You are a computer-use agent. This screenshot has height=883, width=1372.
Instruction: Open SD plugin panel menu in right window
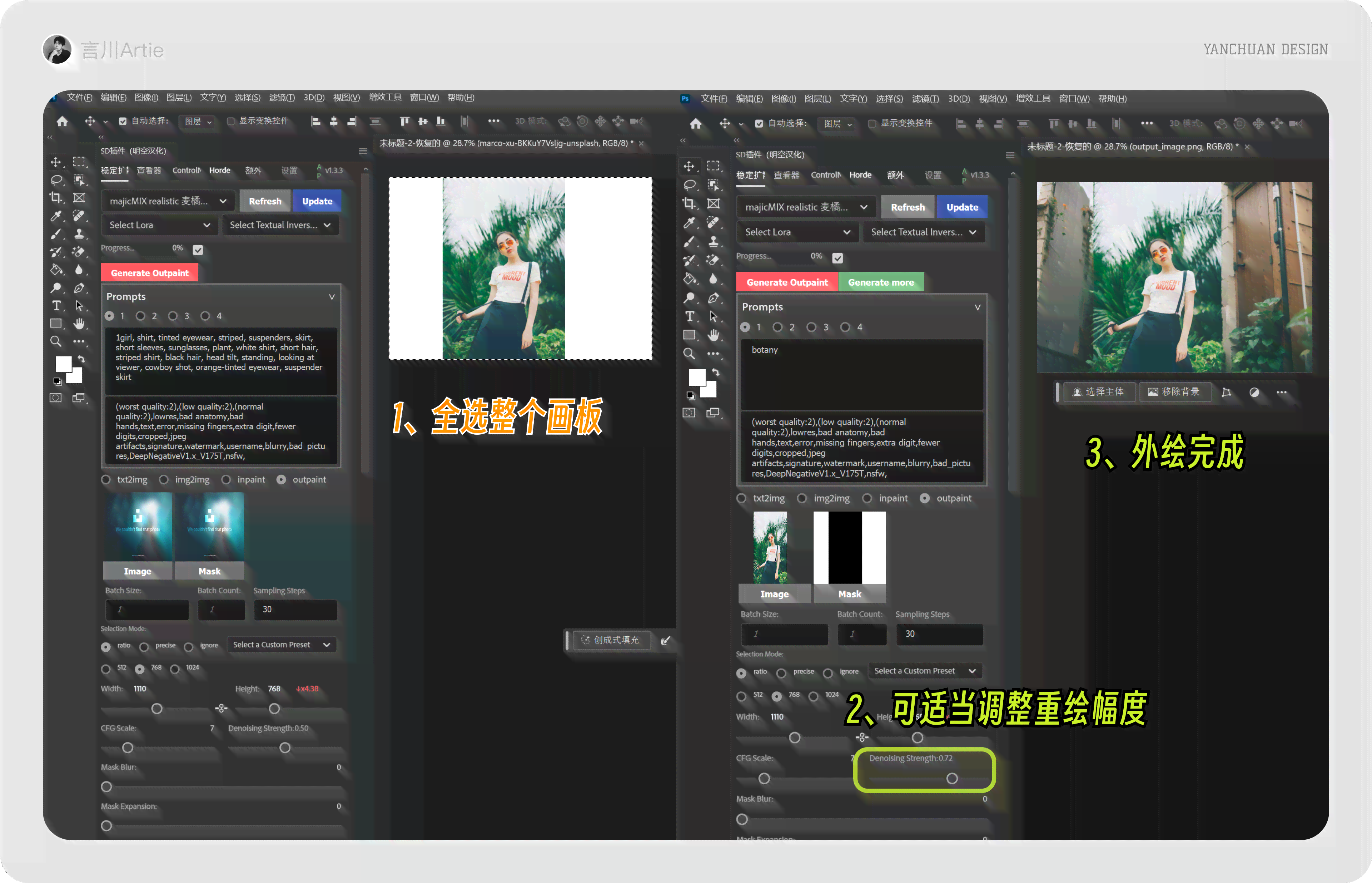pos(1010,155)
